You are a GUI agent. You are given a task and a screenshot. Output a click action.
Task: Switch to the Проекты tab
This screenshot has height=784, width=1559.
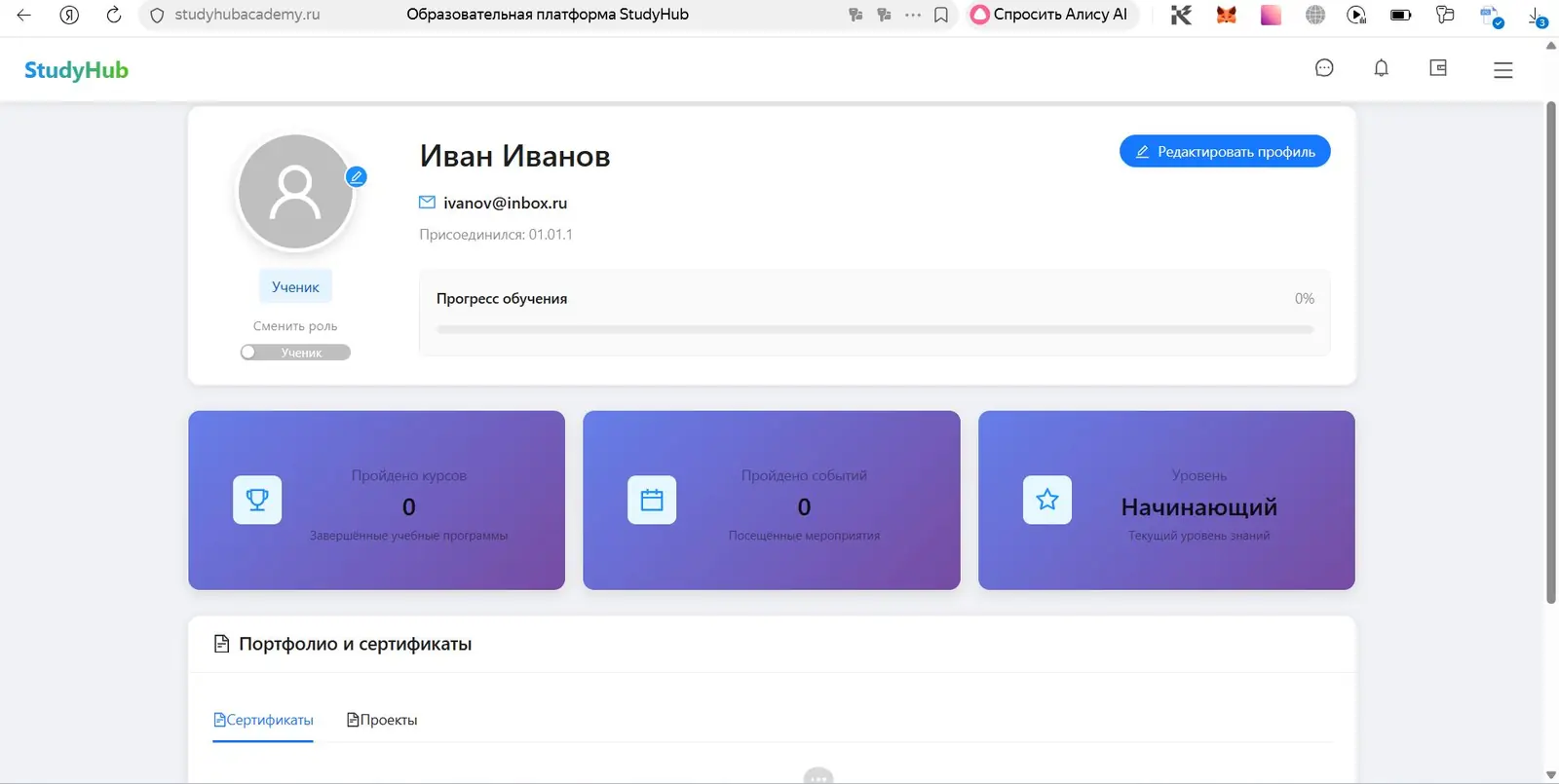tap(382, 720)
